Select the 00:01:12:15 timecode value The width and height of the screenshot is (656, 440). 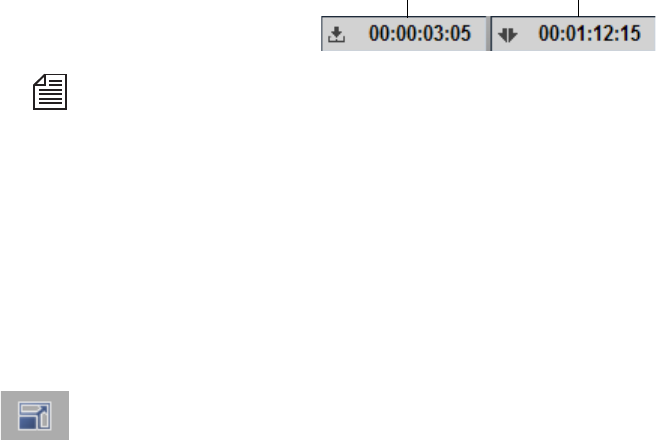[589, 33]
